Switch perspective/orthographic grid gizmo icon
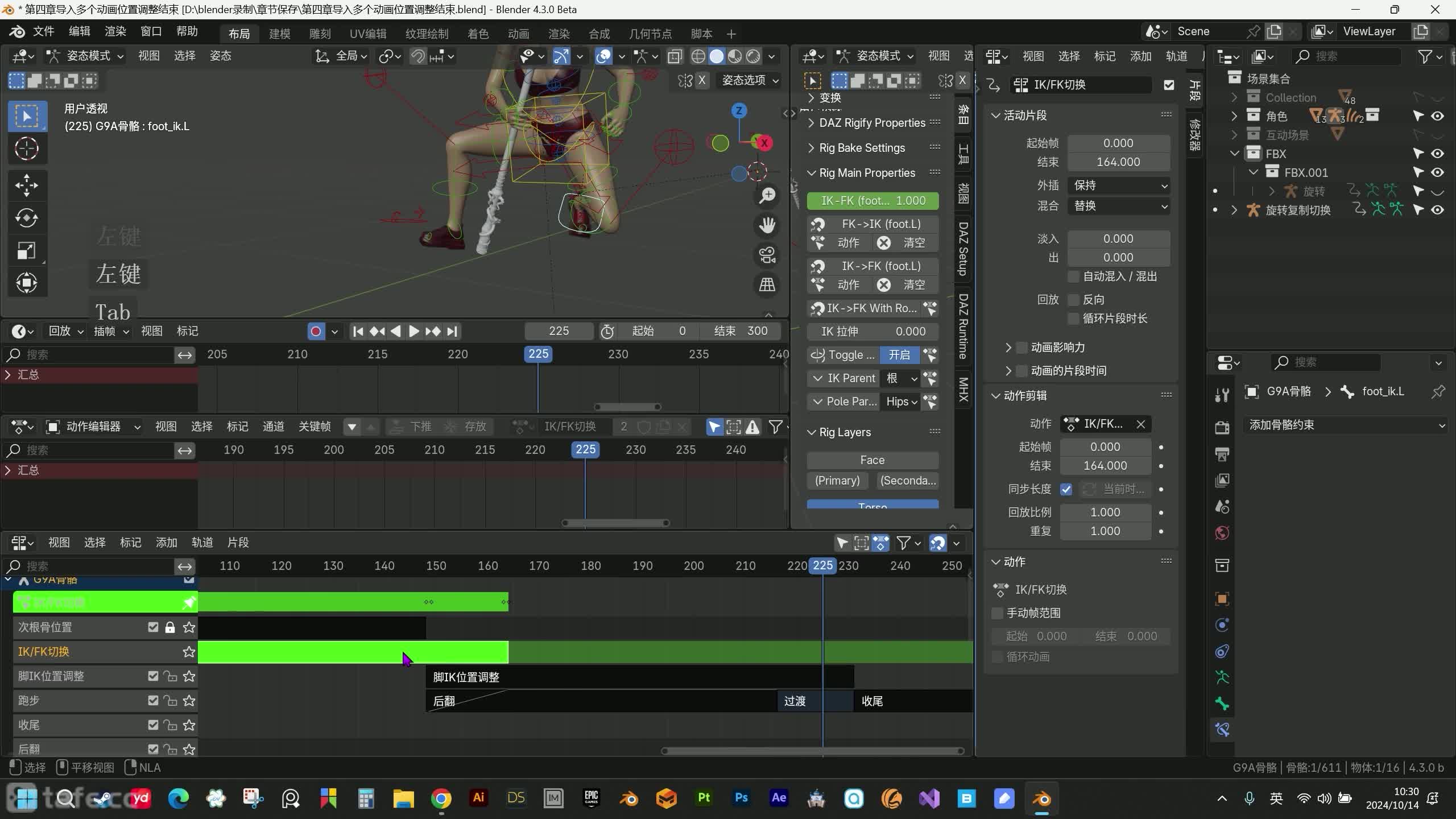 click(767, 284)
